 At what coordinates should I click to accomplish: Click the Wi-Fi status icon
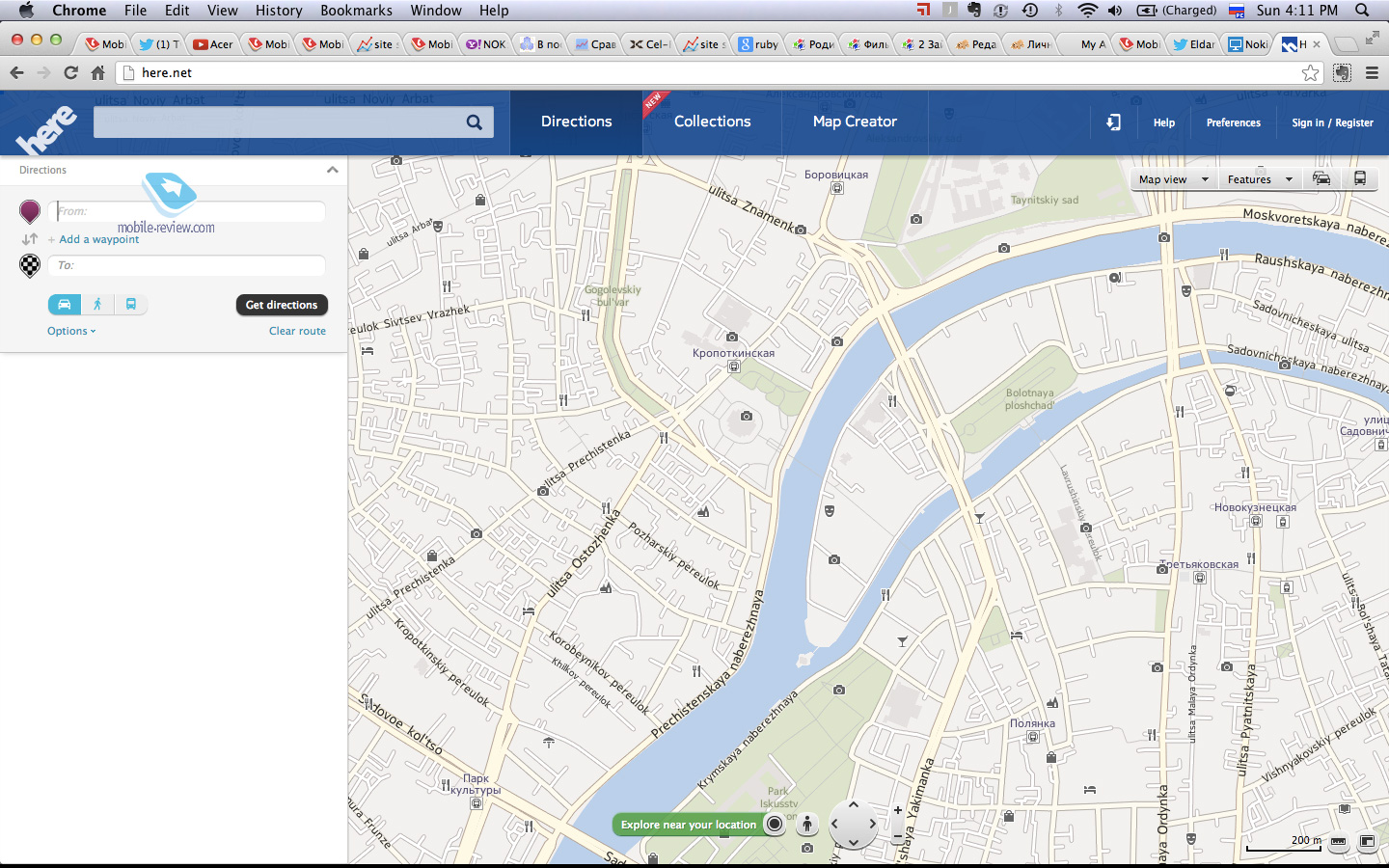point(1087,10)
